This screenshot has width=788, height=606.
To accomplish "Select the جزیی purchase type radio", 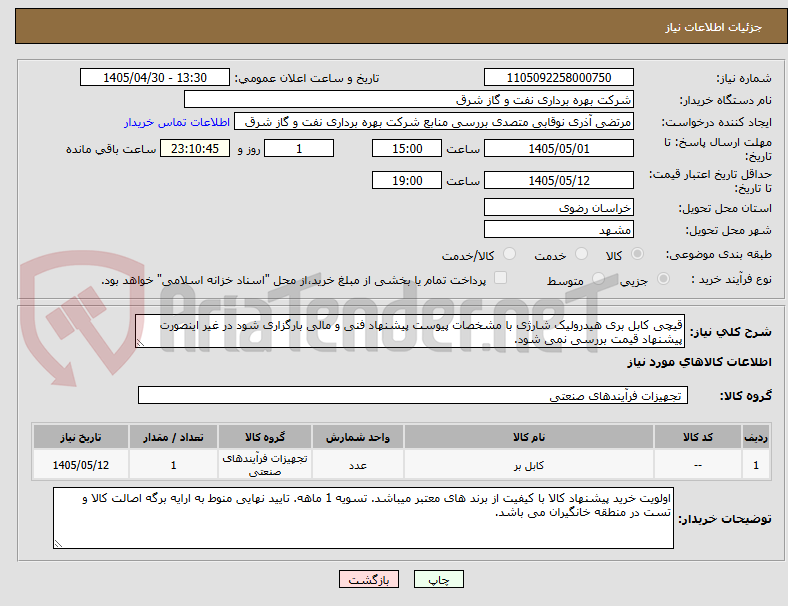I will (663, 279).
